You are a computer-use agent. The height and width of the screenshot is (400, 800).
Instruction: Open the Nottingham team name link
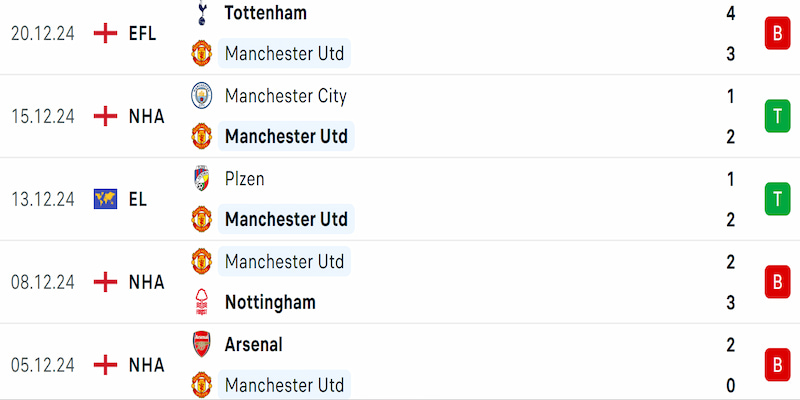270,303
